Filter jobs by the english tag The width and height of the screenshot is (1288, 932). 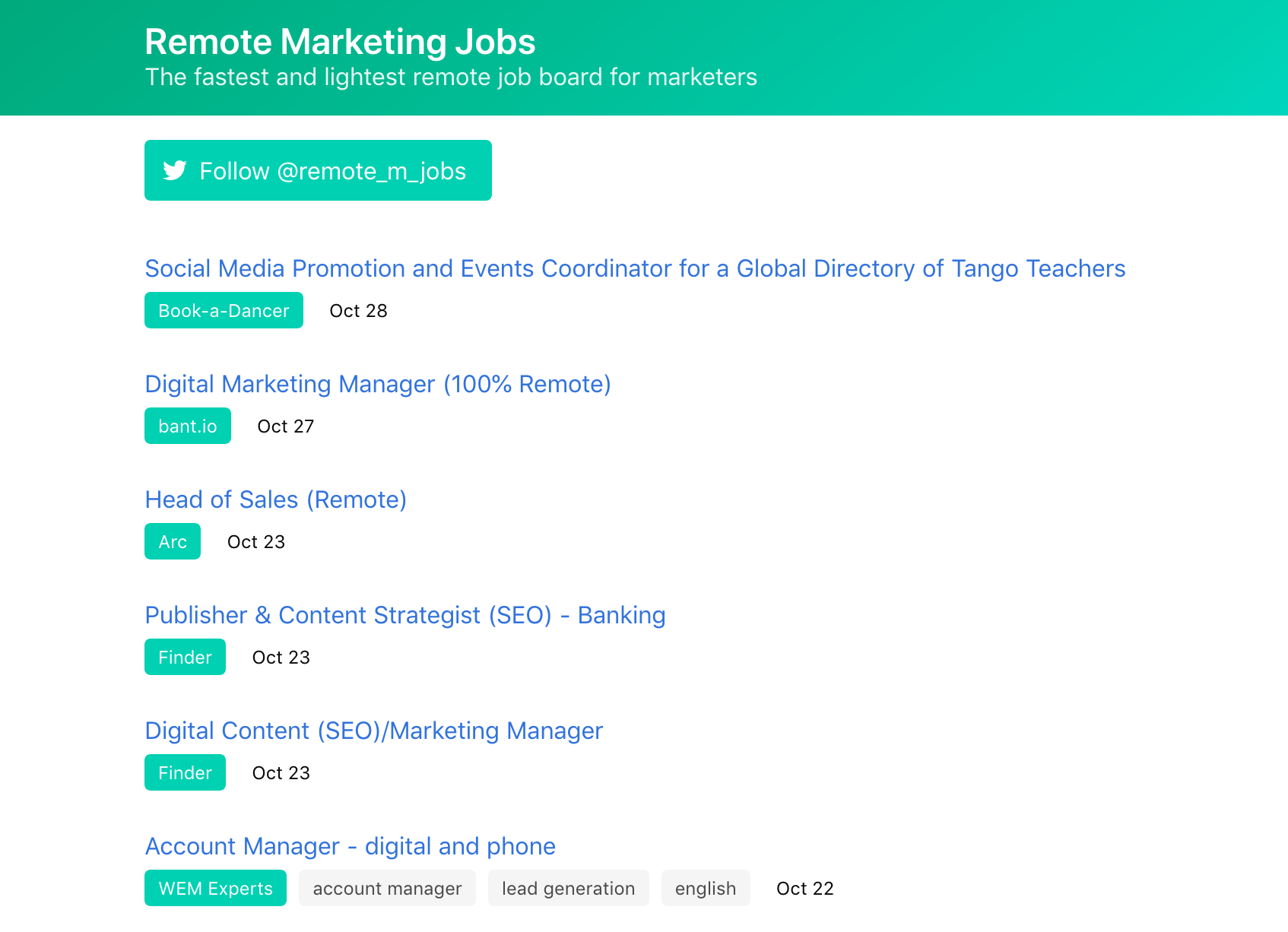[x=706, y=888]
